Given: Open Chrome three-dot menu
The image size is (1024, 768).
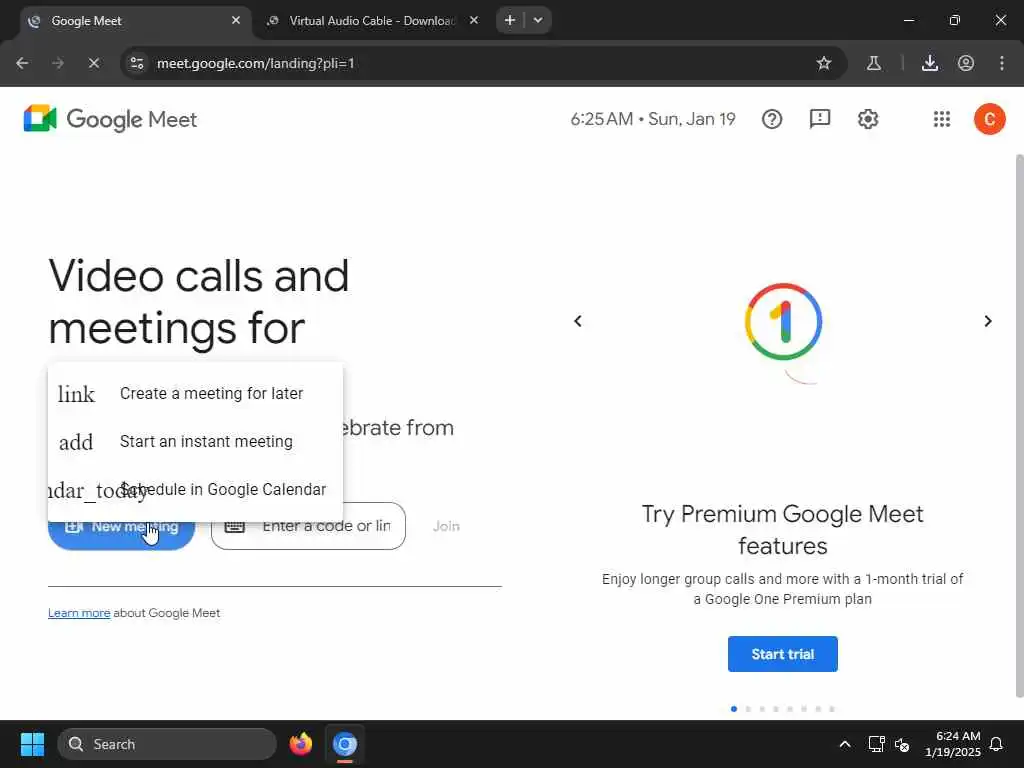Looking at the screenshot, I should [1002, 63].
